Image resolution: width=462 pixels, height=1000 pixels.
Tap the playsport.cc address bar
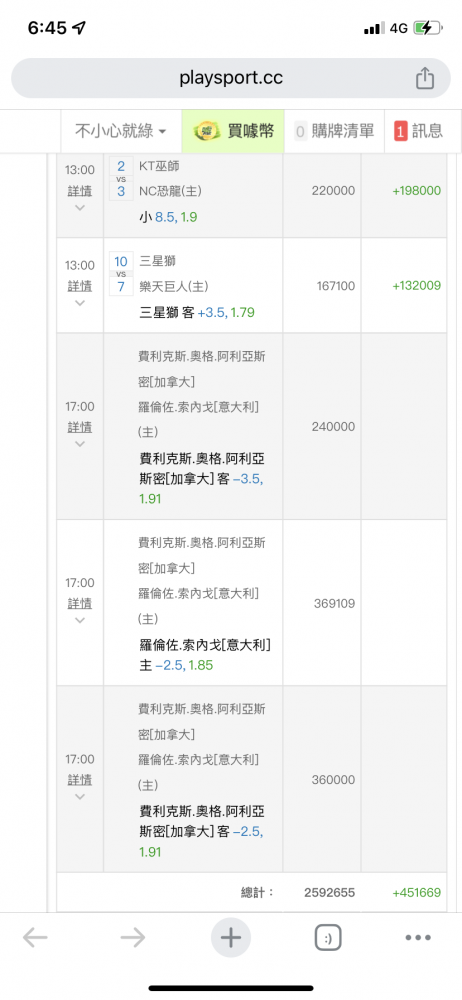coord(231,78)
